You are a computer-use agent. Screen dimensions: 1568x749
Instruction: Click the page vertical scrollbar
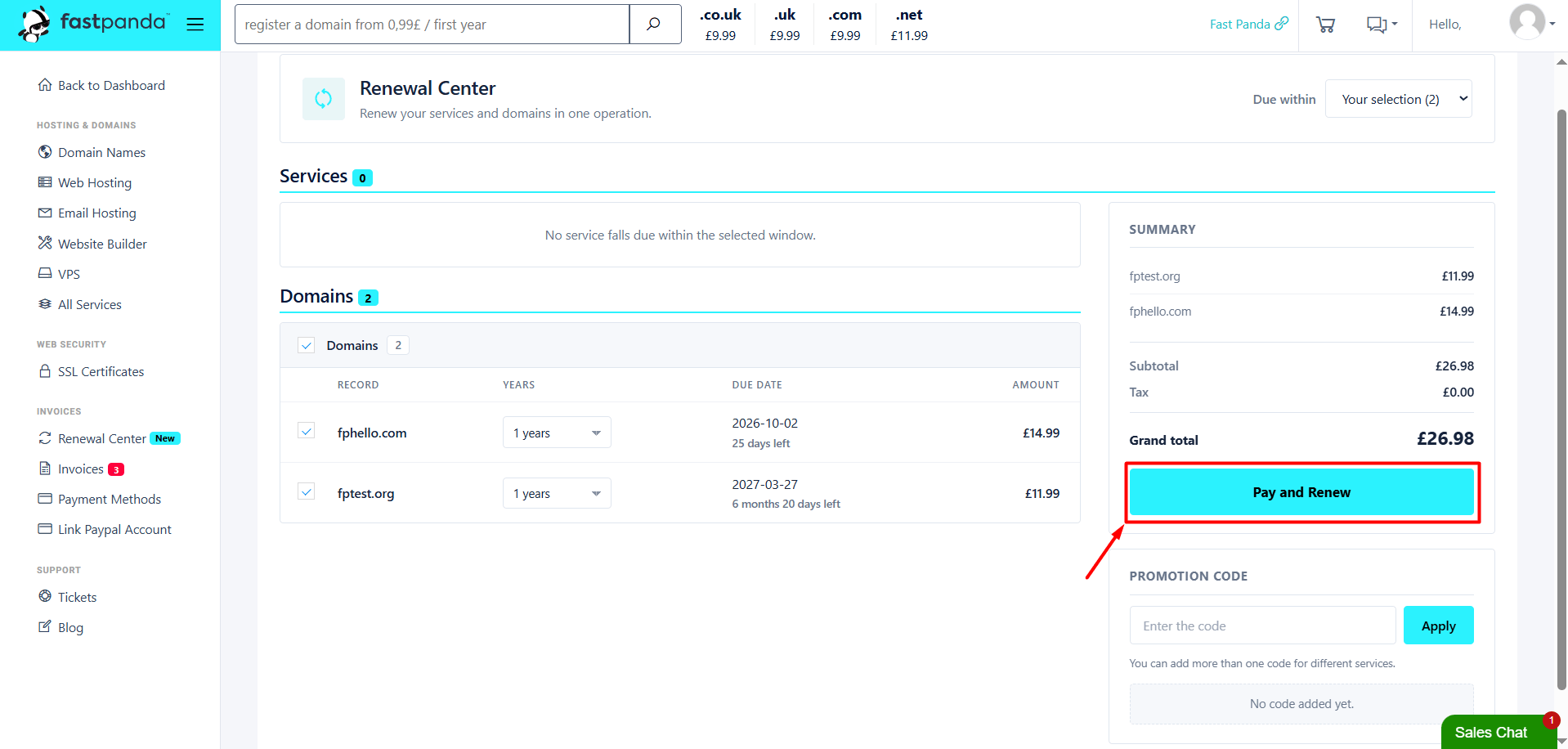1561,401
